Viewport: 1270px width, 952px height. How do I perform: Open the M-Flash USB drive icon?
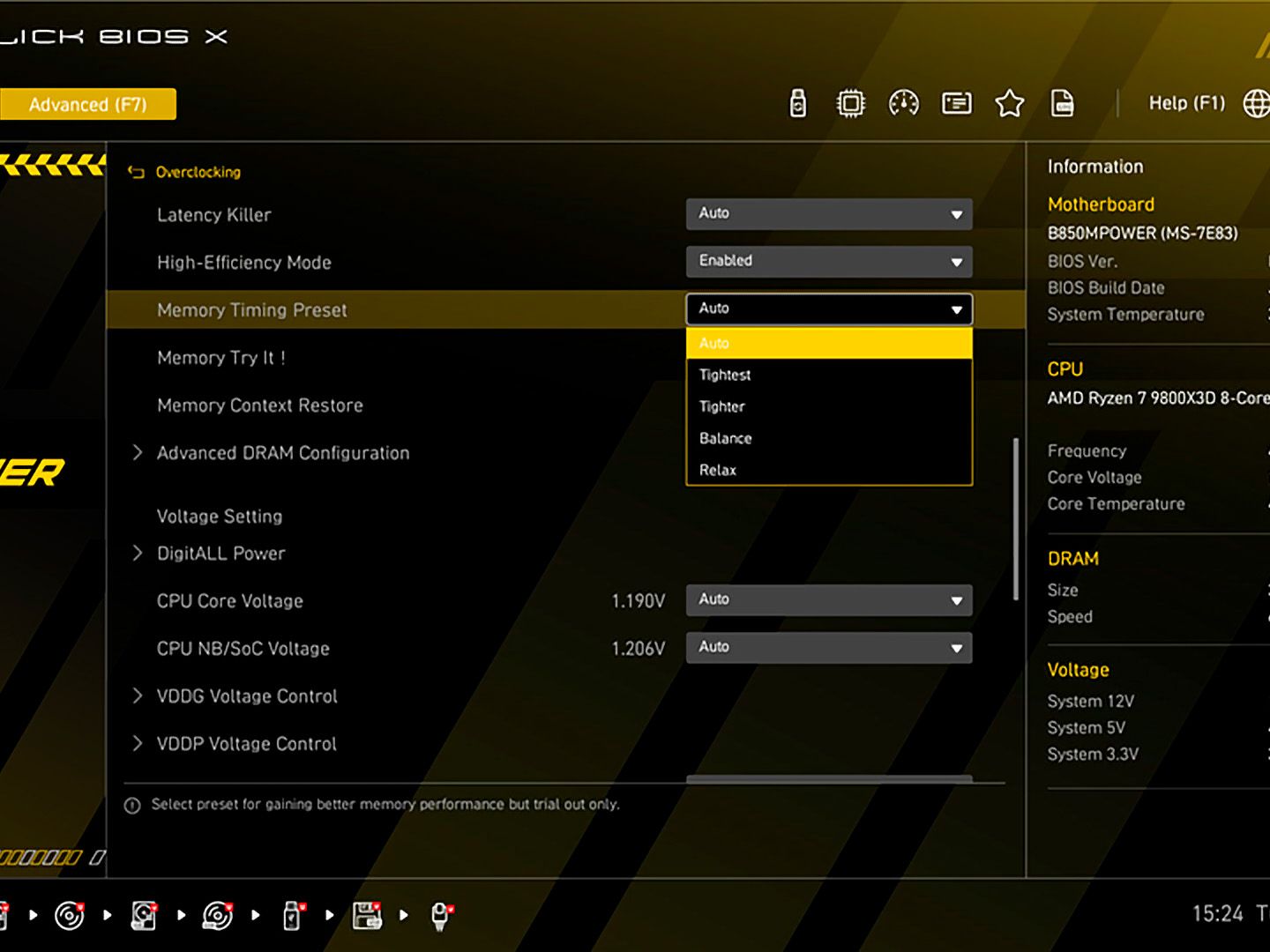pos(797,104)
